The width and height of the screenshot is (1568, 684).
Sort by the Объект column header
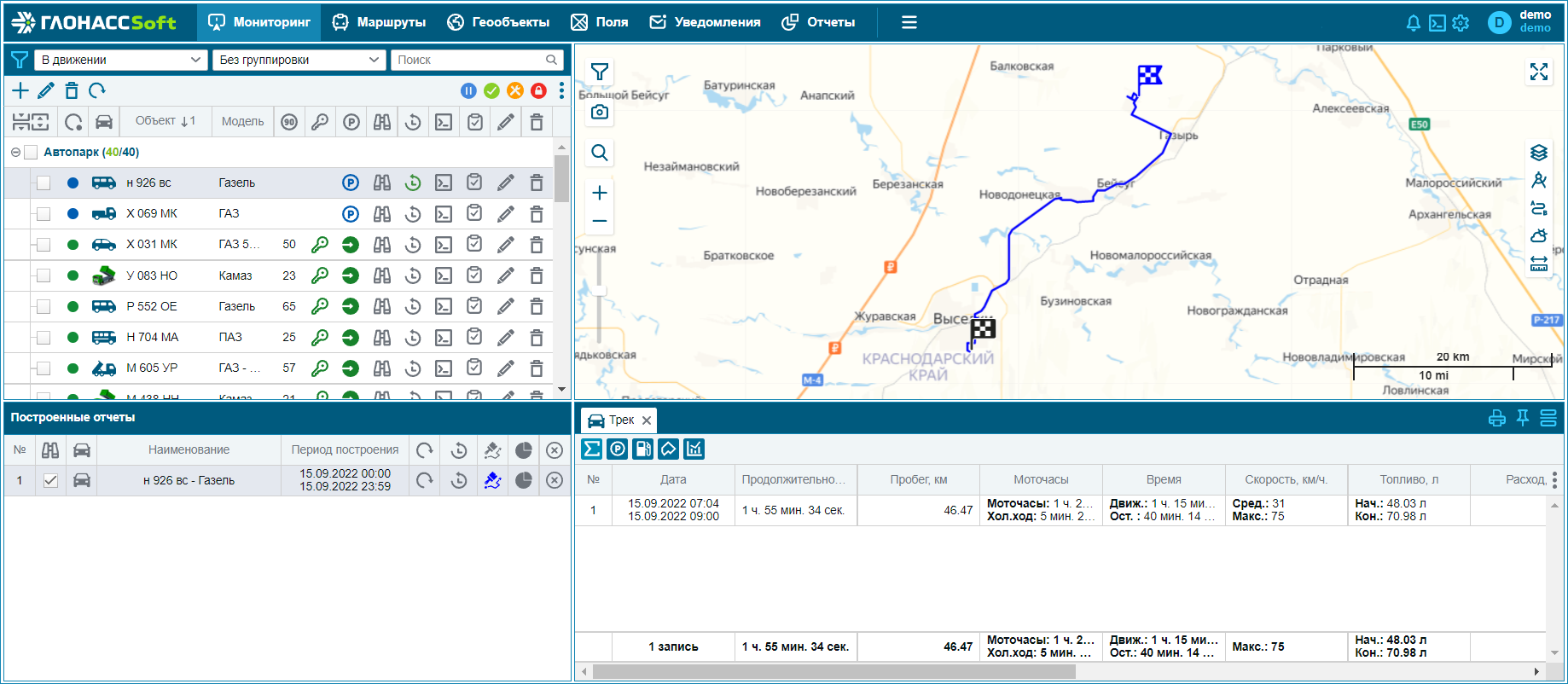point(165,121)
